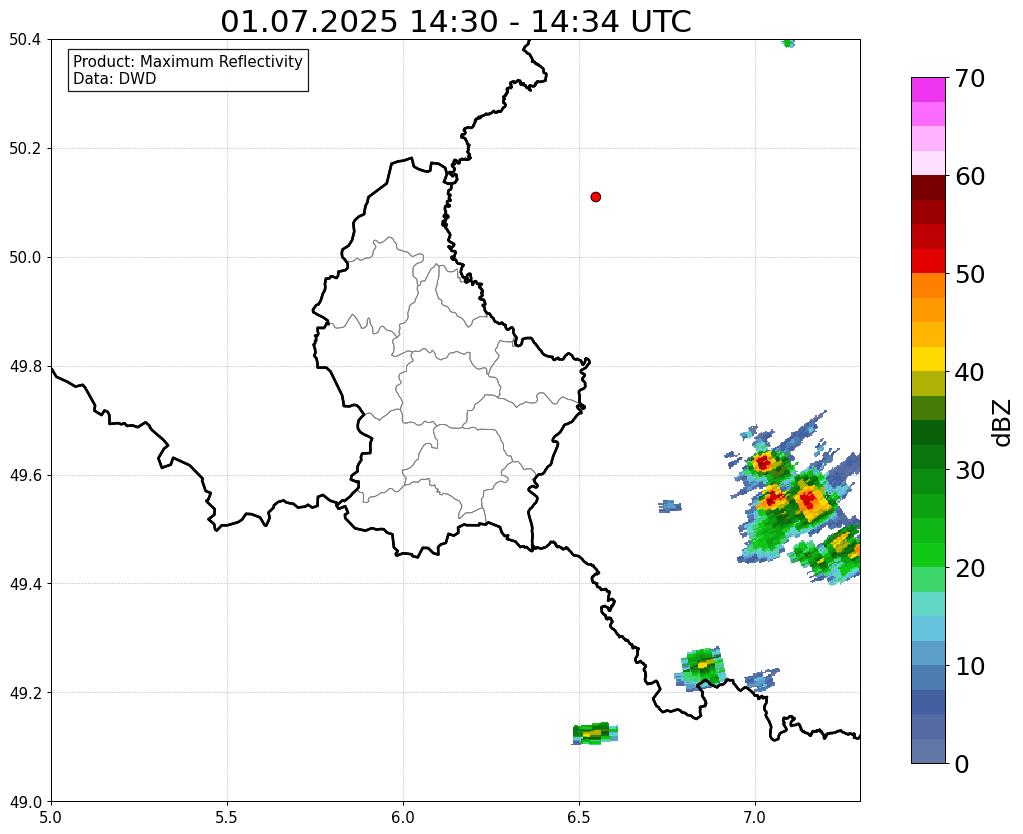Click the colorbar tick label "0"
The height and width of the screenshot is (834, 1023).
coord(962,764)
